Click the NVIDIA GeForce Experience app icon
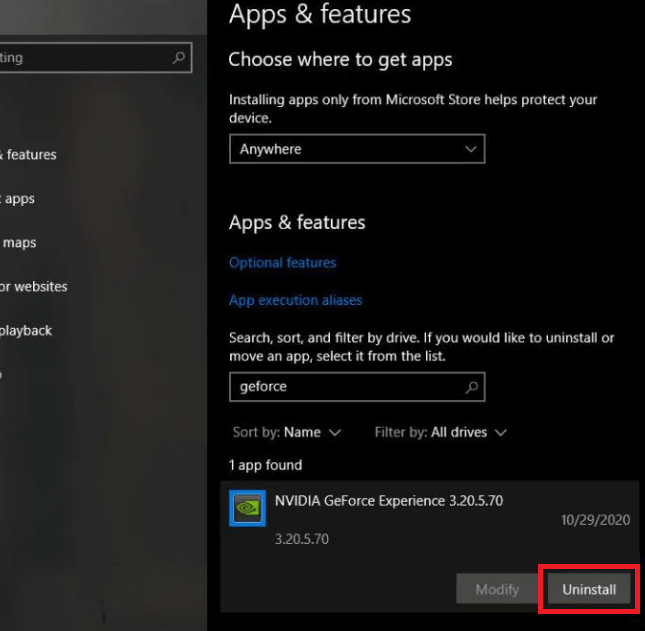 click(247, 508)
